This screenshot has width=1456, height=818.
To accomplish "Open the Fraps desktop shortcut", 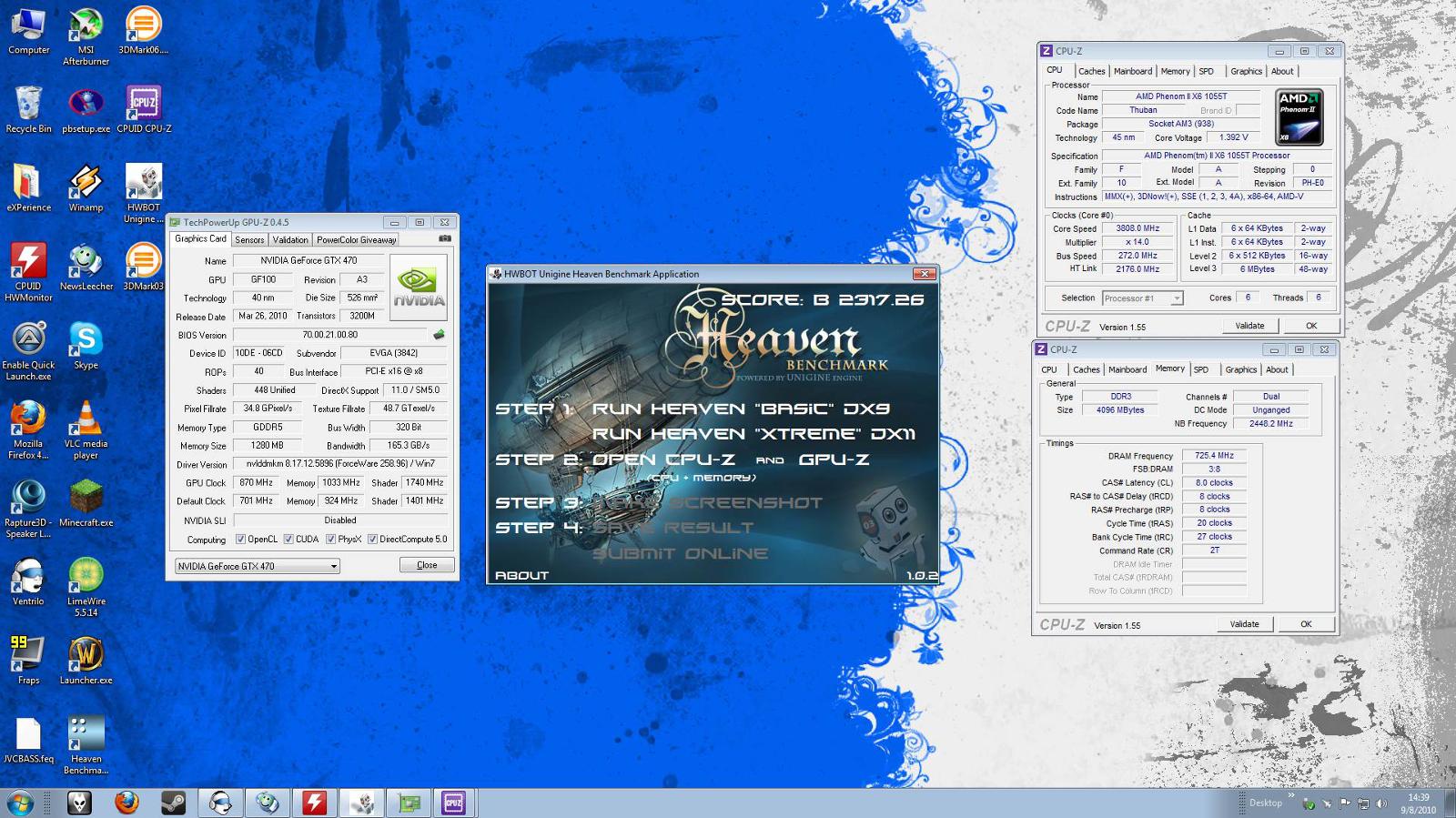I will 28,662.
